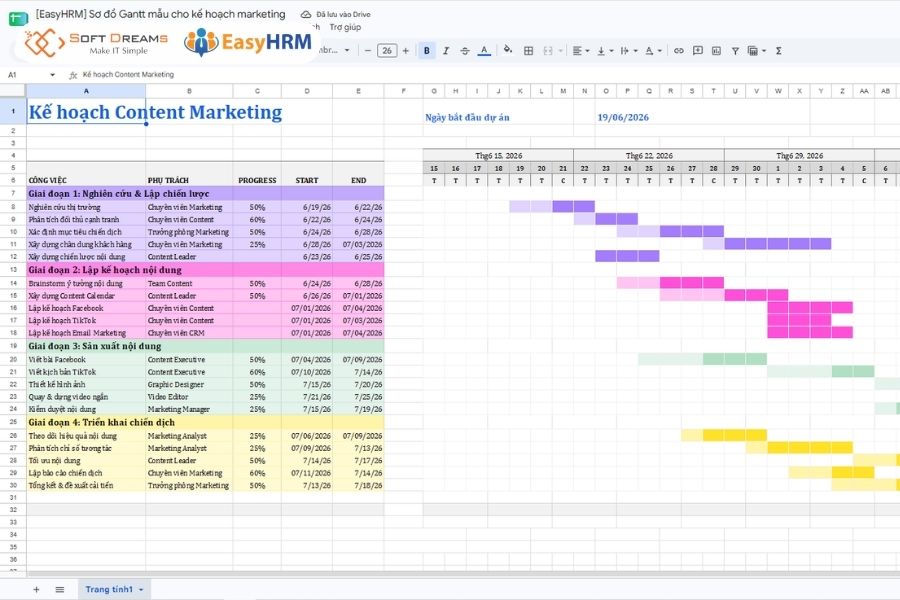
Task: Select Trang tính1 sheet tab
Action: point(109,589)
